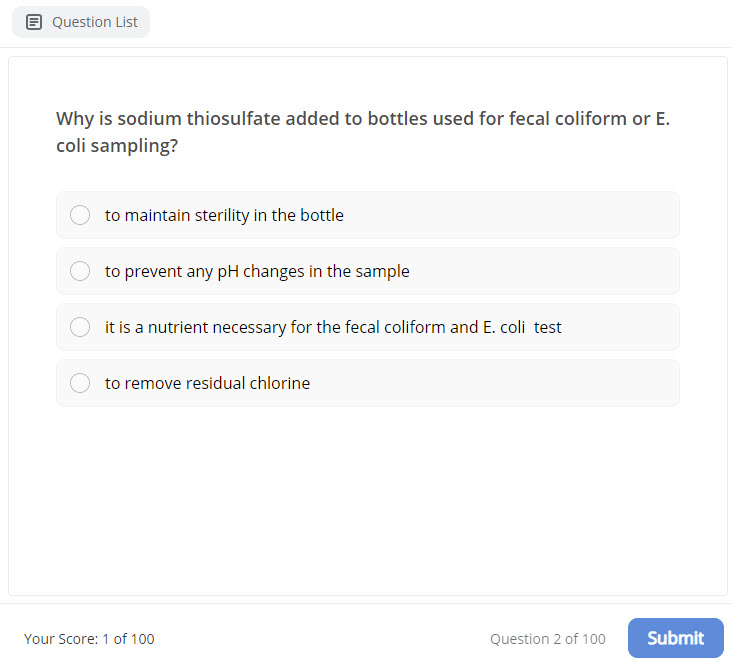Mark radio for "to remove residual chlorine"
The image size is (731, 664).
pyautogui.click(x=80, y=383)
